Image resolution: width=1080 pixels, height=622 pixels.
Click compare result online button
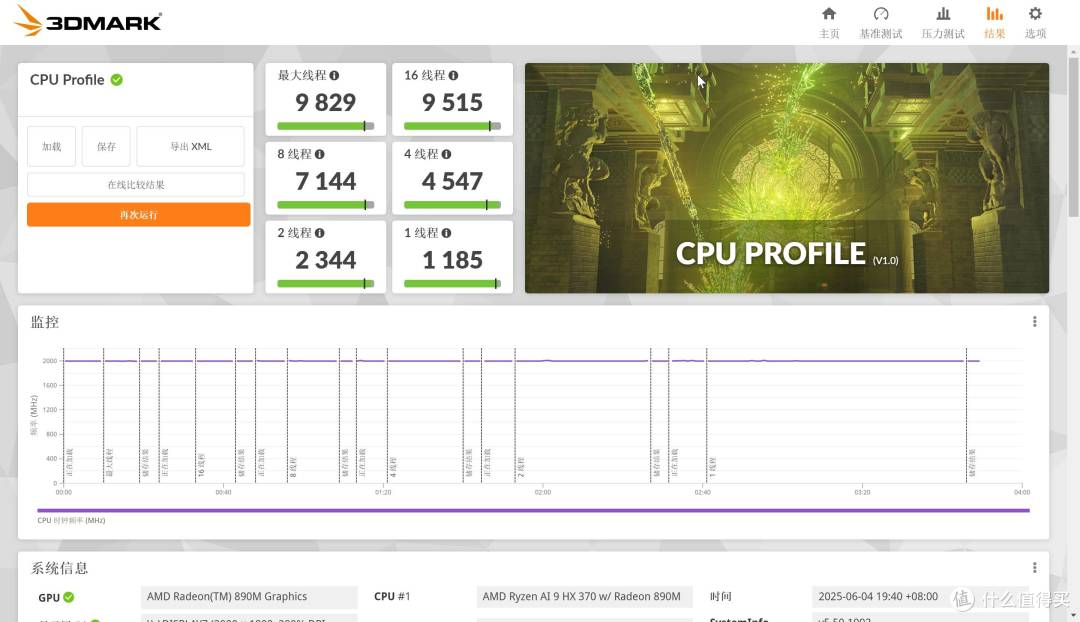(136, 185)
